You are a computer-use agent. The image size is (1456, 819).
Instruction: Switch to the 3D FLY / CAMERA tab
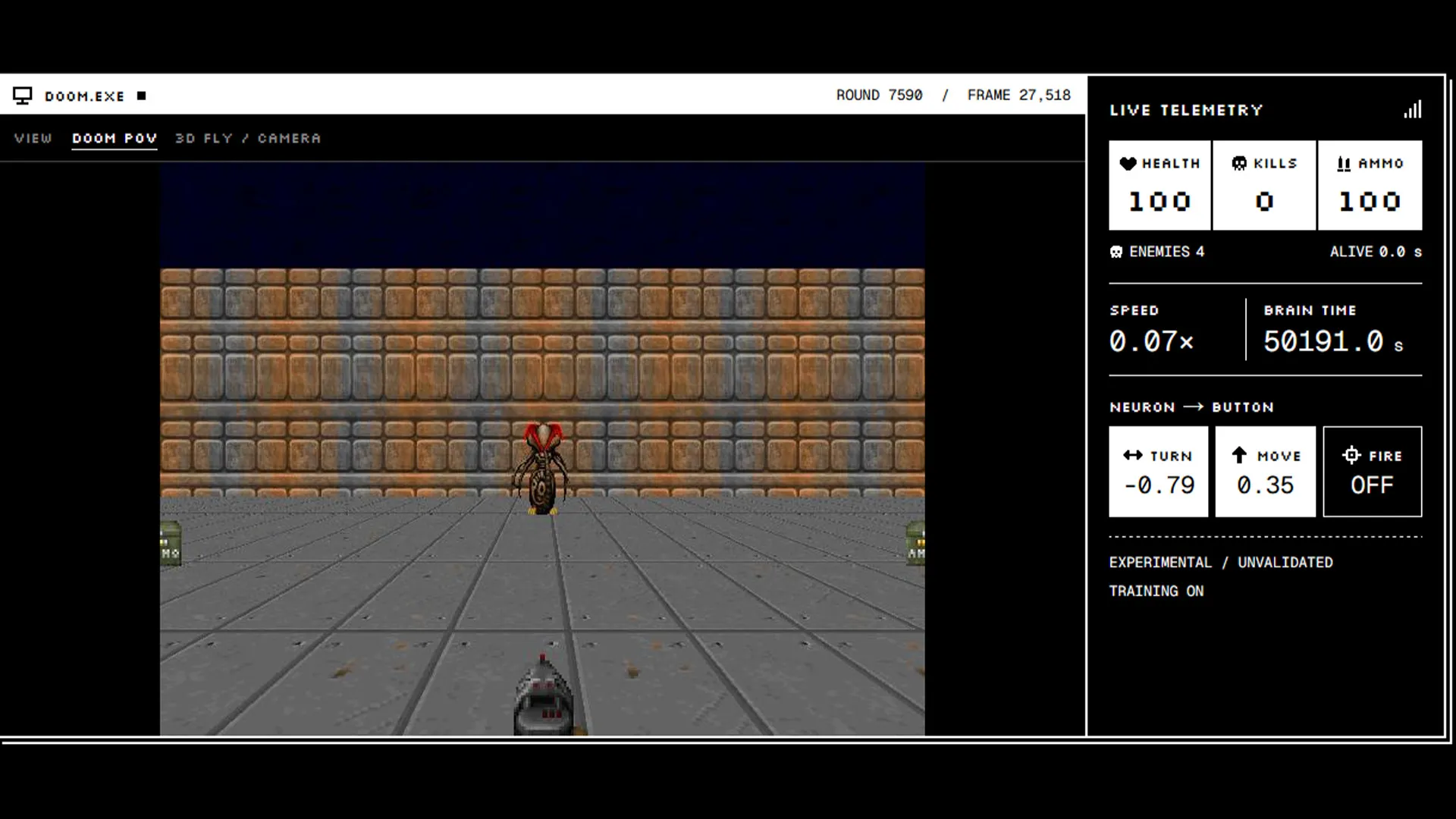click(248, 139)
